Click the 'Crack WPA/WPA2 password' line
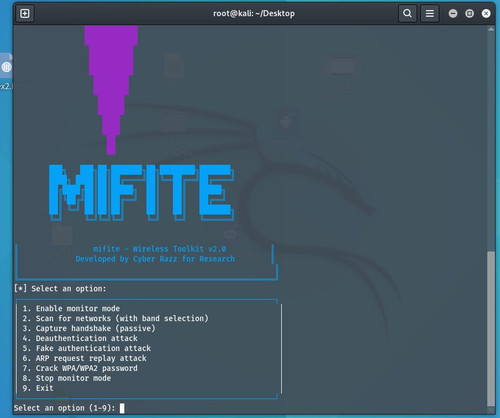The height and width of the screenshot is (418, 500). tap(80, 368)
